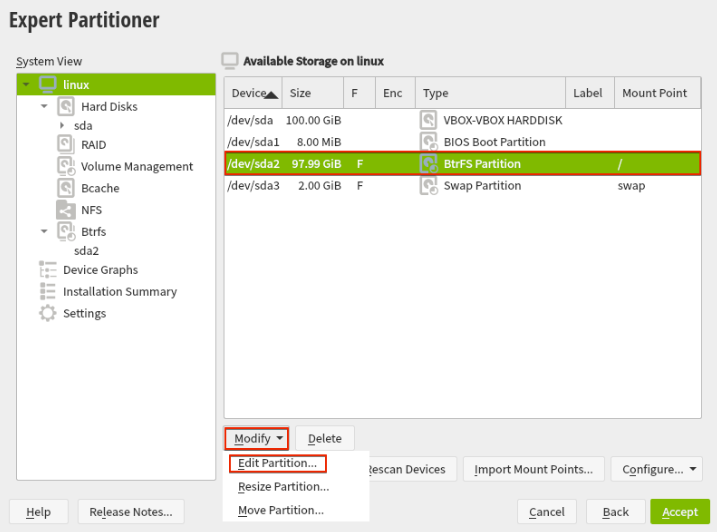Click the Swap Partition row icon
This screenshot has width=717, height=532.
coord(429,186)
